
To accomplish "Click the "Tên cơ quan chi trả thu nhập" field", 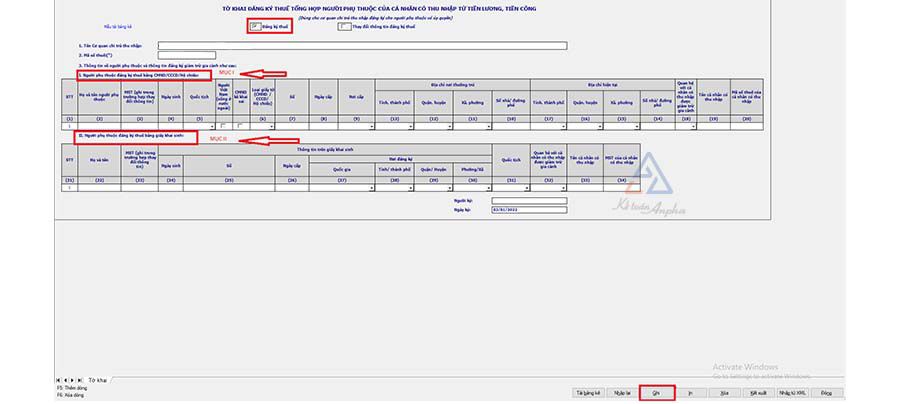I will (362, 46).
